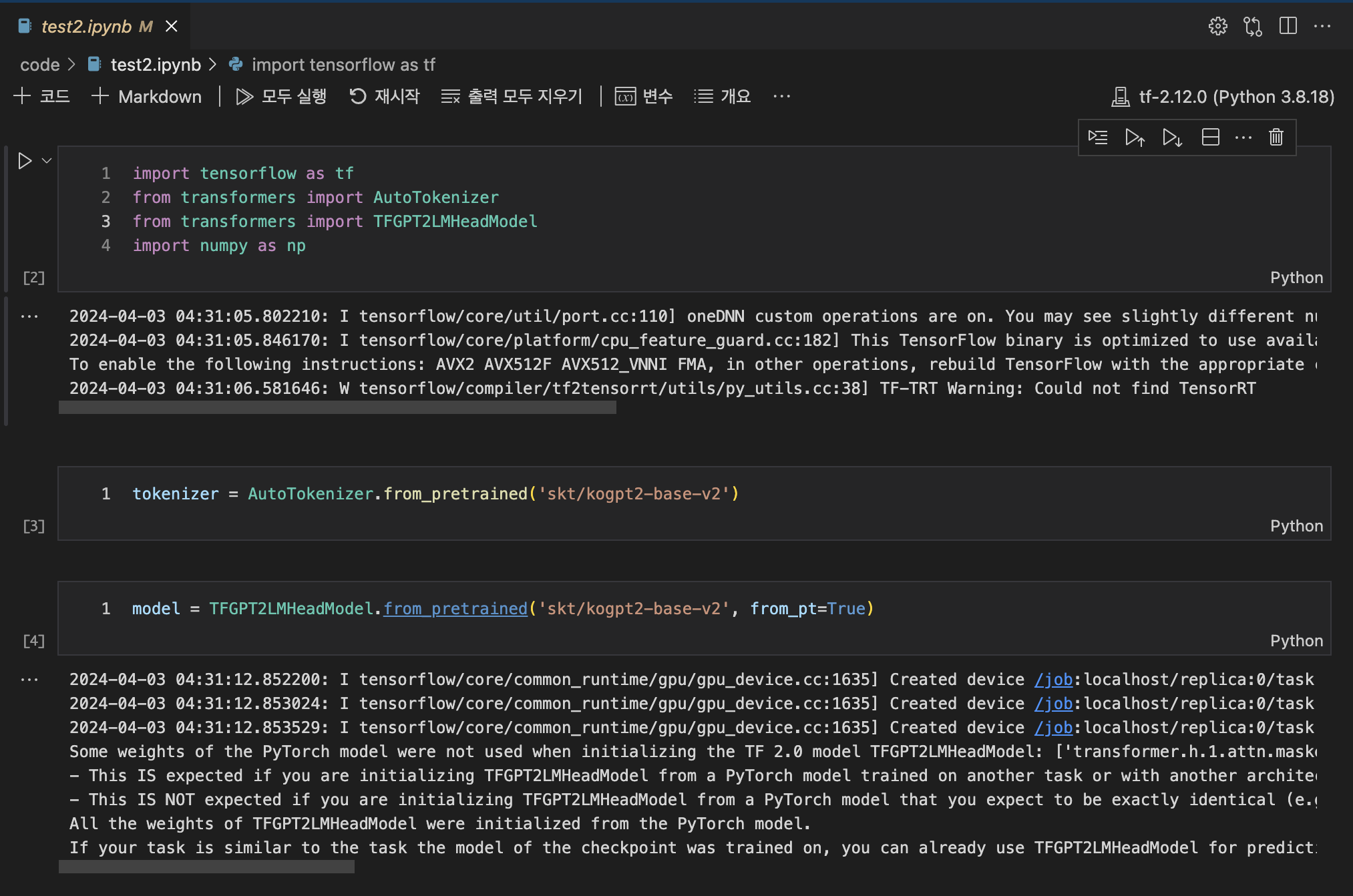Select tf-2.12.0 Python kernel picker
The width and height of the screenshot is (1353, 896).
tap(1223, 97)
